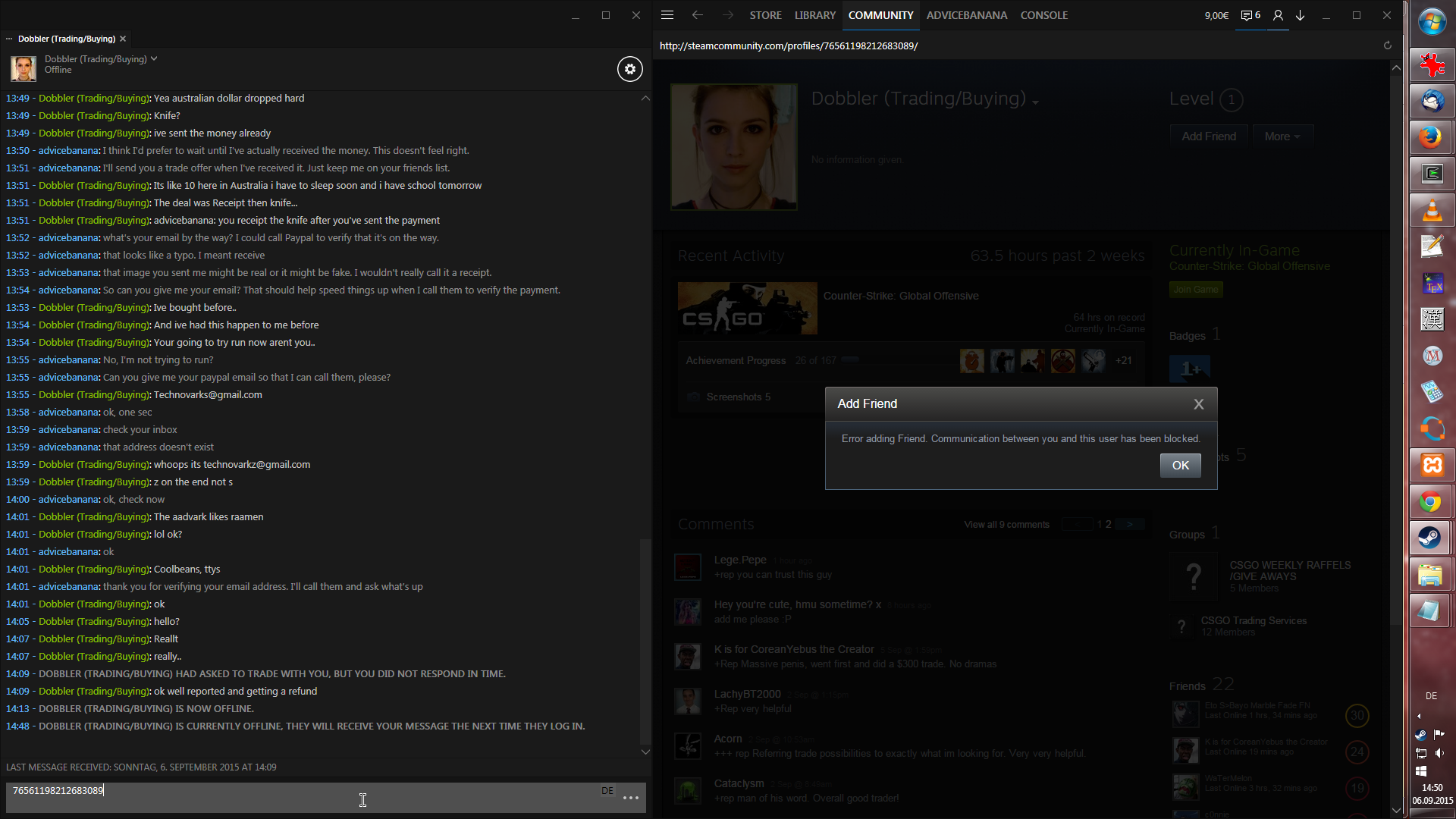The height and width of the screenshot is (819, 1456).
Task: Expand the Dobbler name dropdown in chat
Action: 154,58
